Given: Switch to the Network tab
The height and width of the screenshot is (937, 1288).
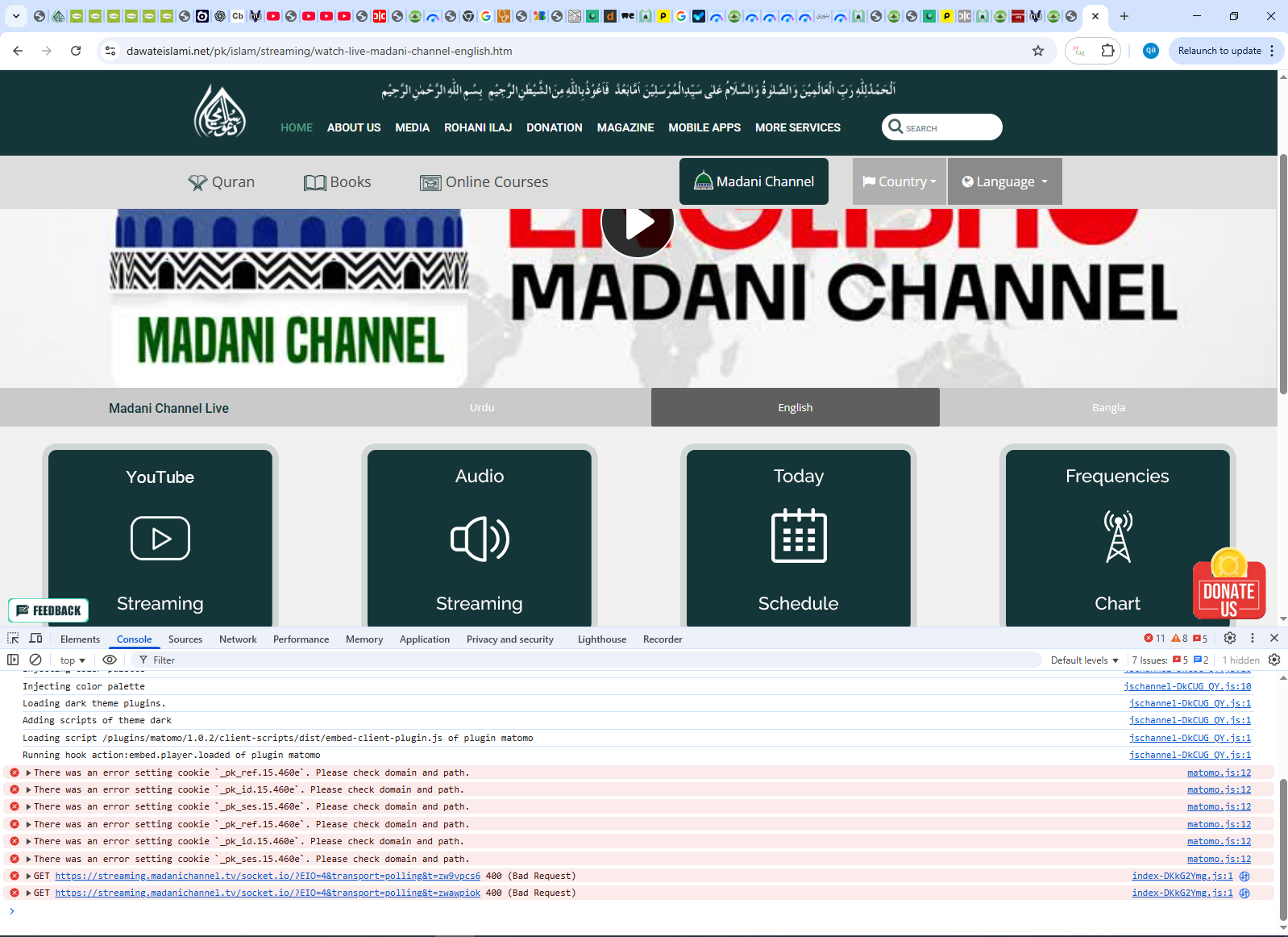Looking at the screenshot, I should point(238,639).
